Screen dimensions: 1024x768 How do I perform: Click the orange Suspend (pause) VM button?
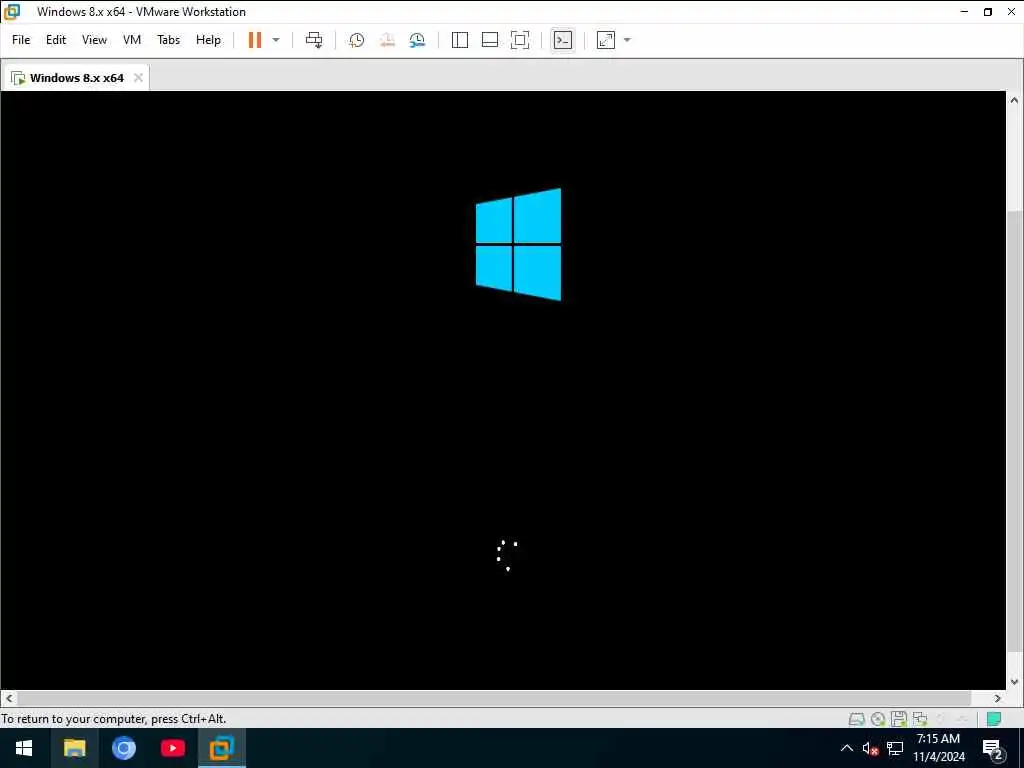(255, 40)
